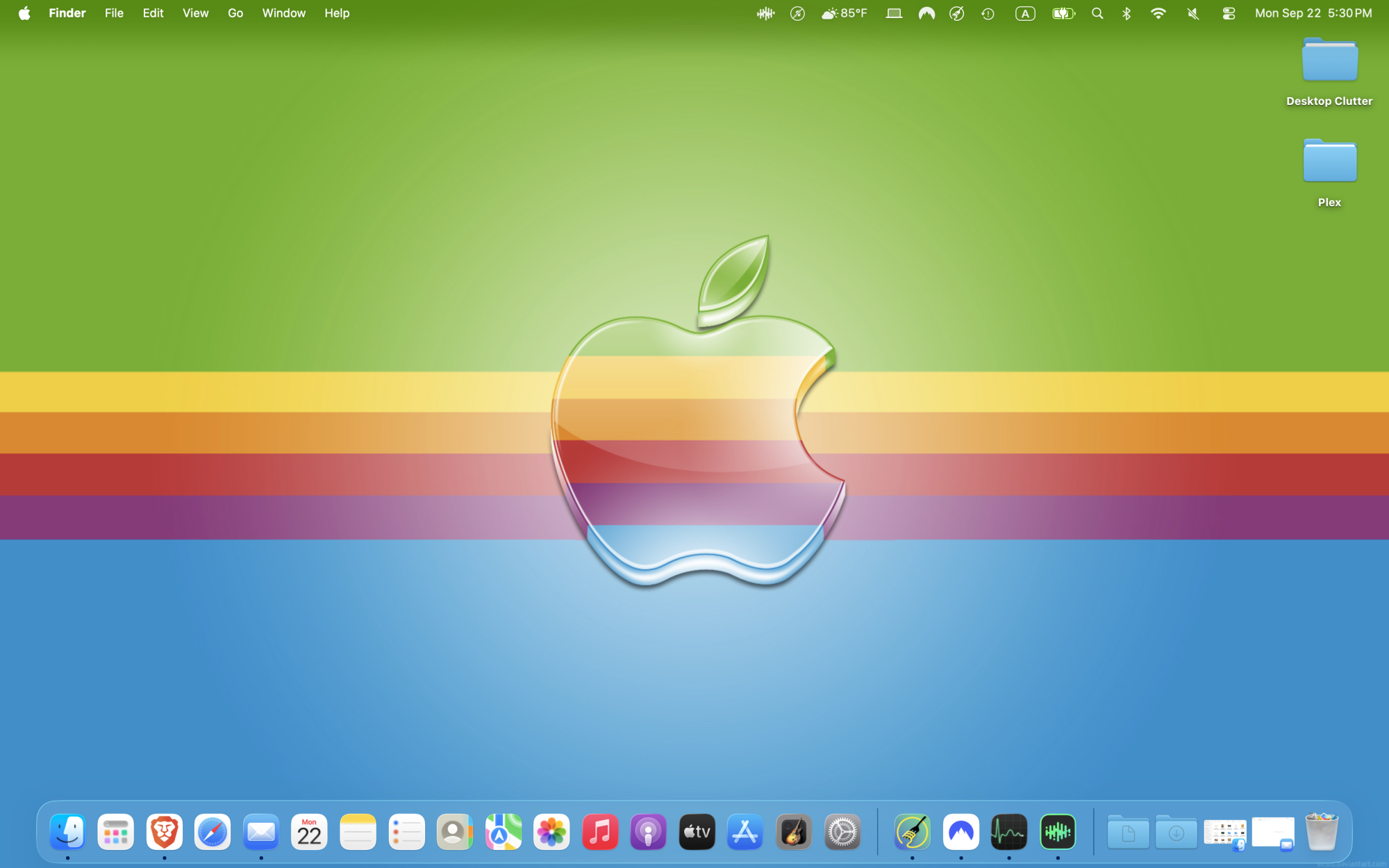The image size is (1389, 868).
Task: Launch the Maps app from Dock
Action: pos(503,831)
